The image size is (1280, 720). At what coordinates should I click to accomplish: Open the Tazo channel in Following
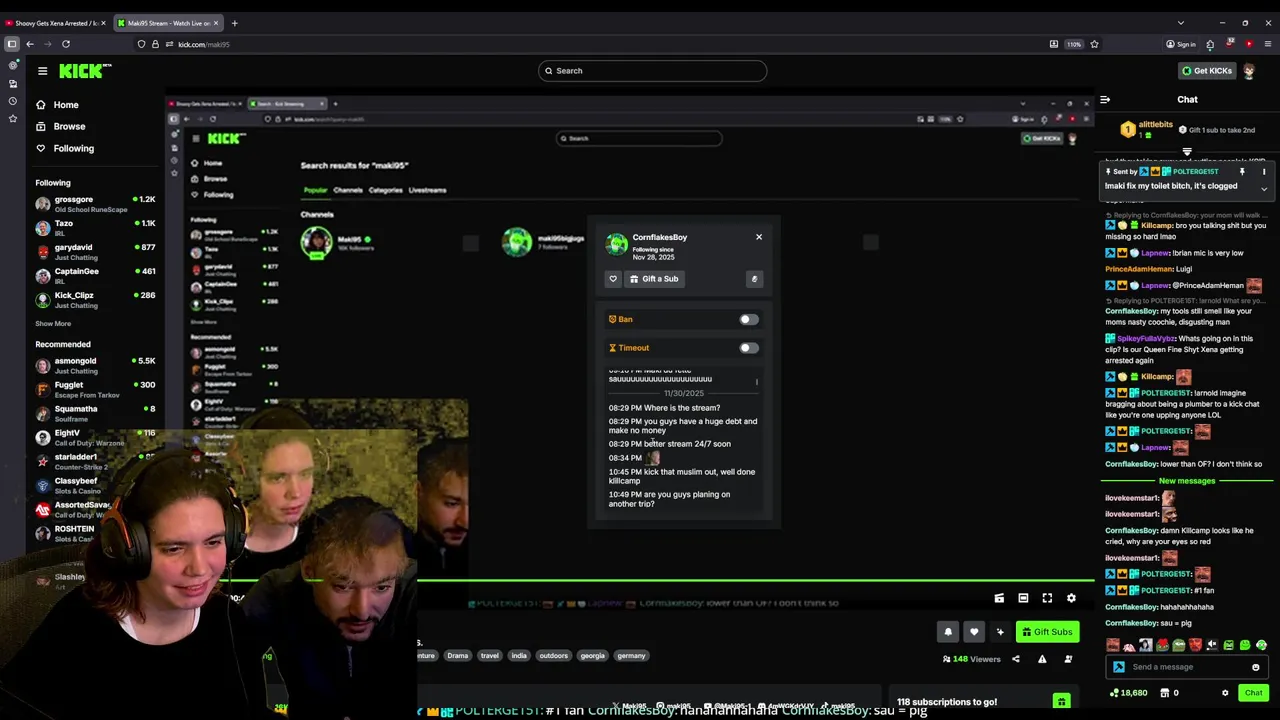[x=95, y=228]
